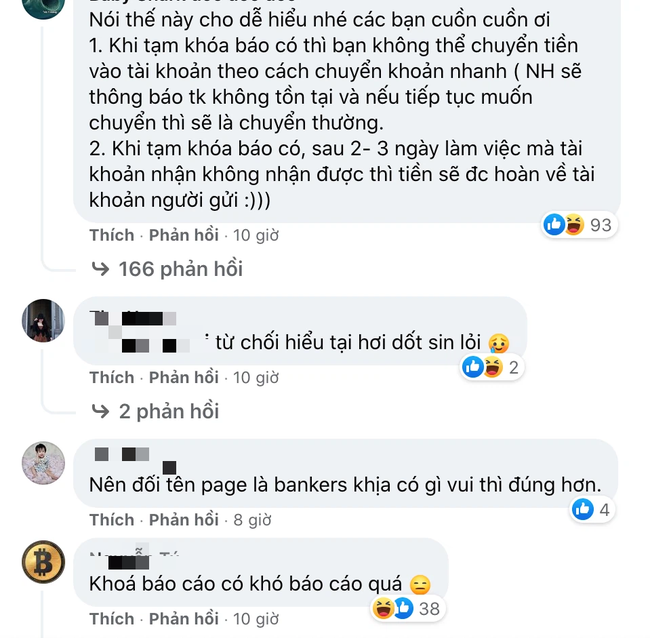
Task: Click the reply arrow icon beside 166 phản hồi
Action: point(100,269)
